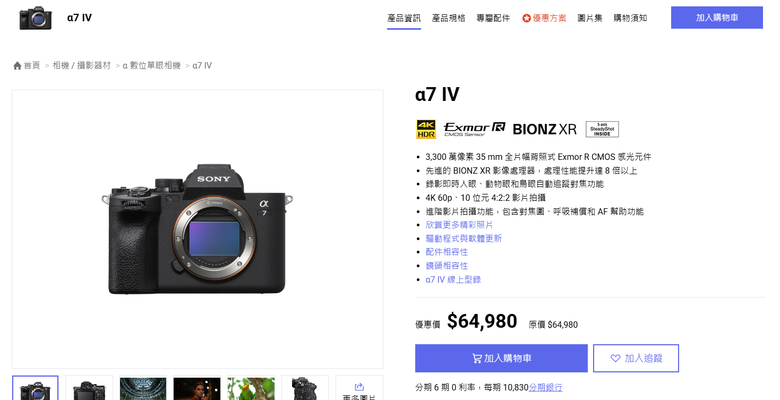
Task: Switch to the 產品規格 tab
Action: coord(449,18)
